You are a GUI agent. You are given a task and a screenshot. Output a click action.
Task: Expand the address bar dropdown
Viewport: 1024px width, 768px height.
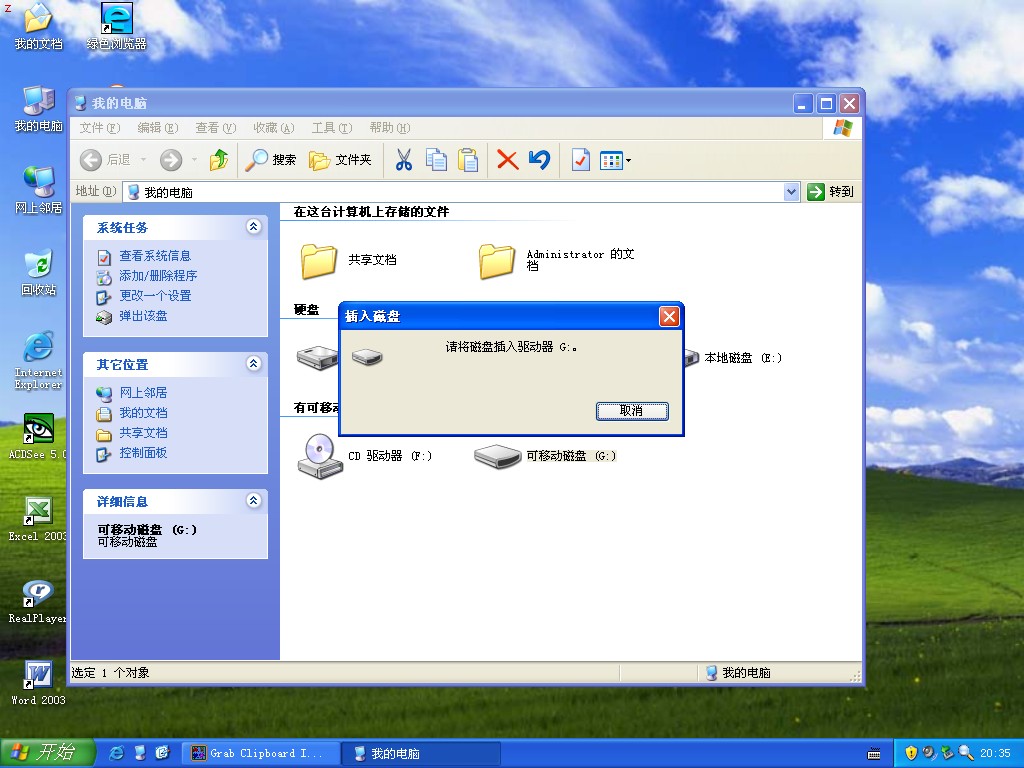[792, 192]
